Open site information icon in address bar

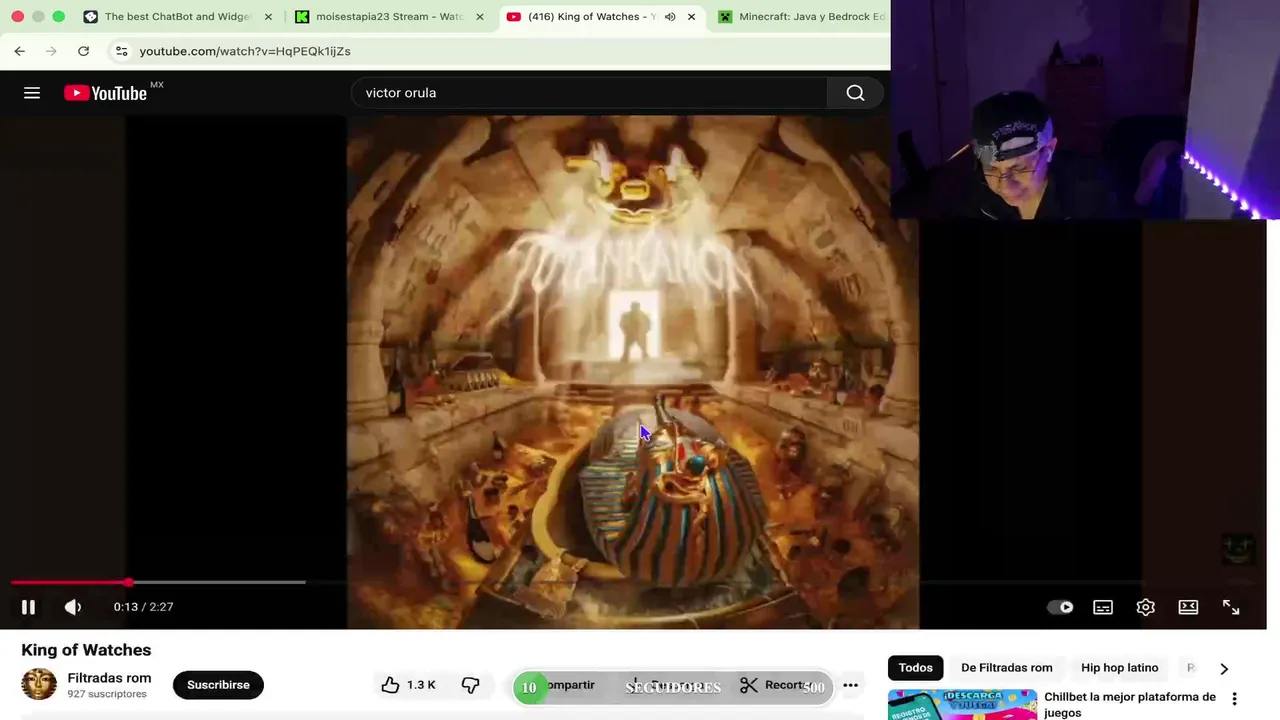121,51
